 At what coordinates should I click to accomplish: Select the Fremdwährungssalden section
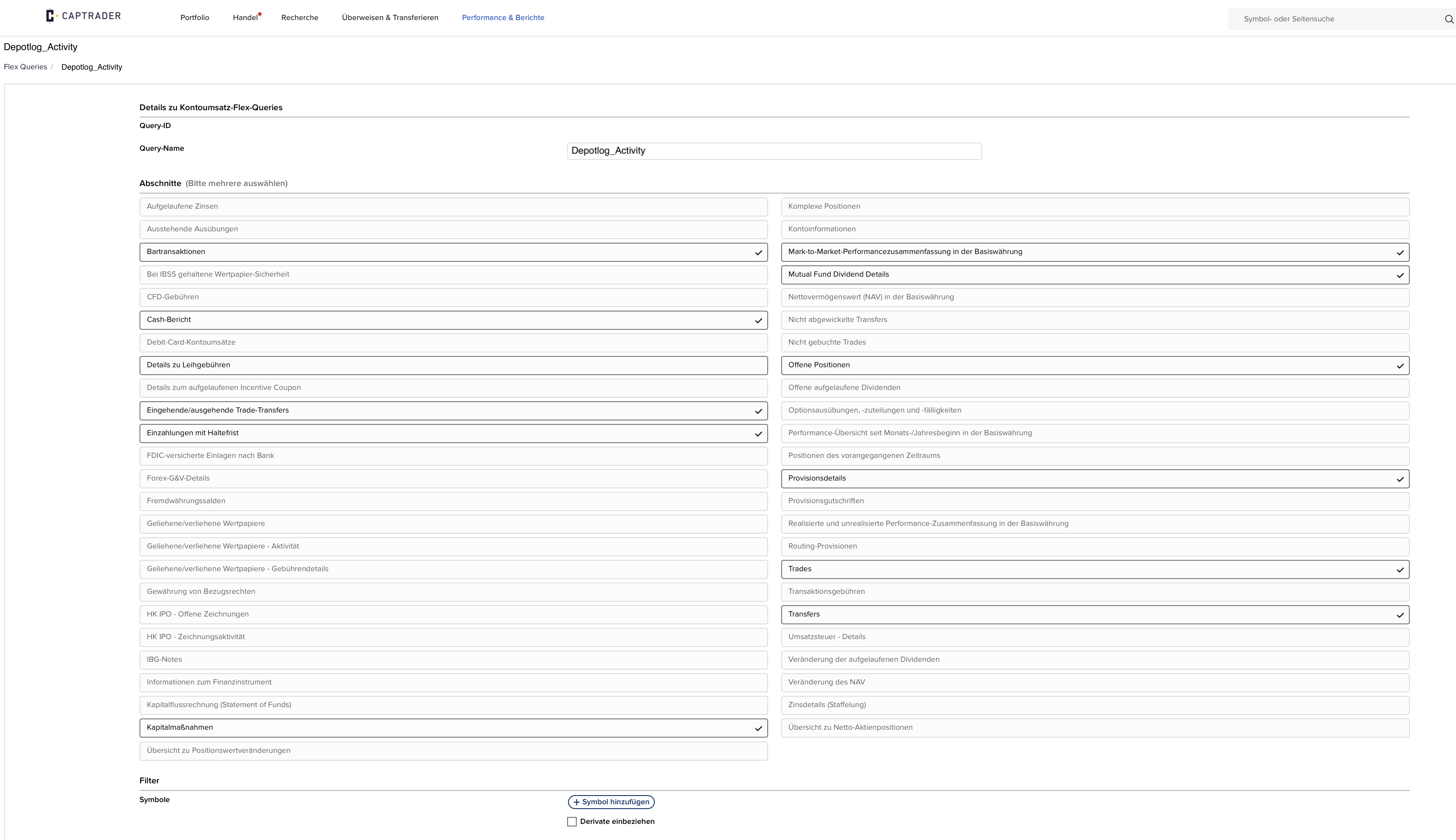[453, 501]
